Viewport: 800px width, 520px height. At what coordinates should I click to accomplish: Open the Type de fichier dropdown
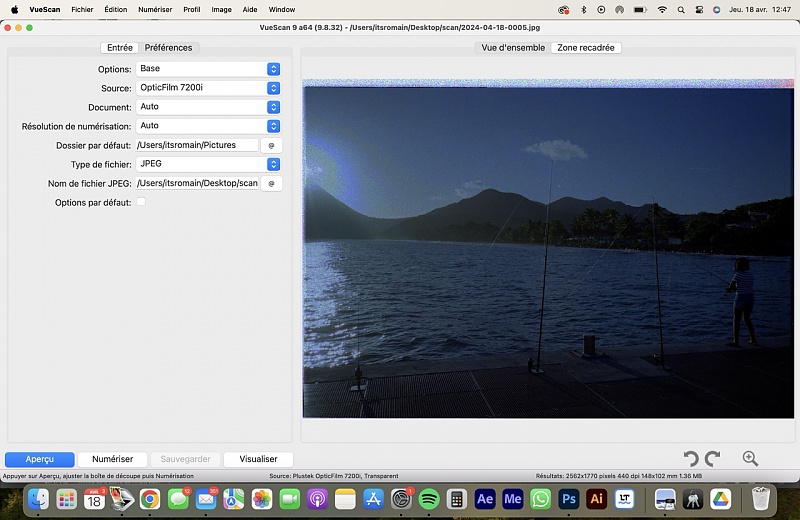273,164
